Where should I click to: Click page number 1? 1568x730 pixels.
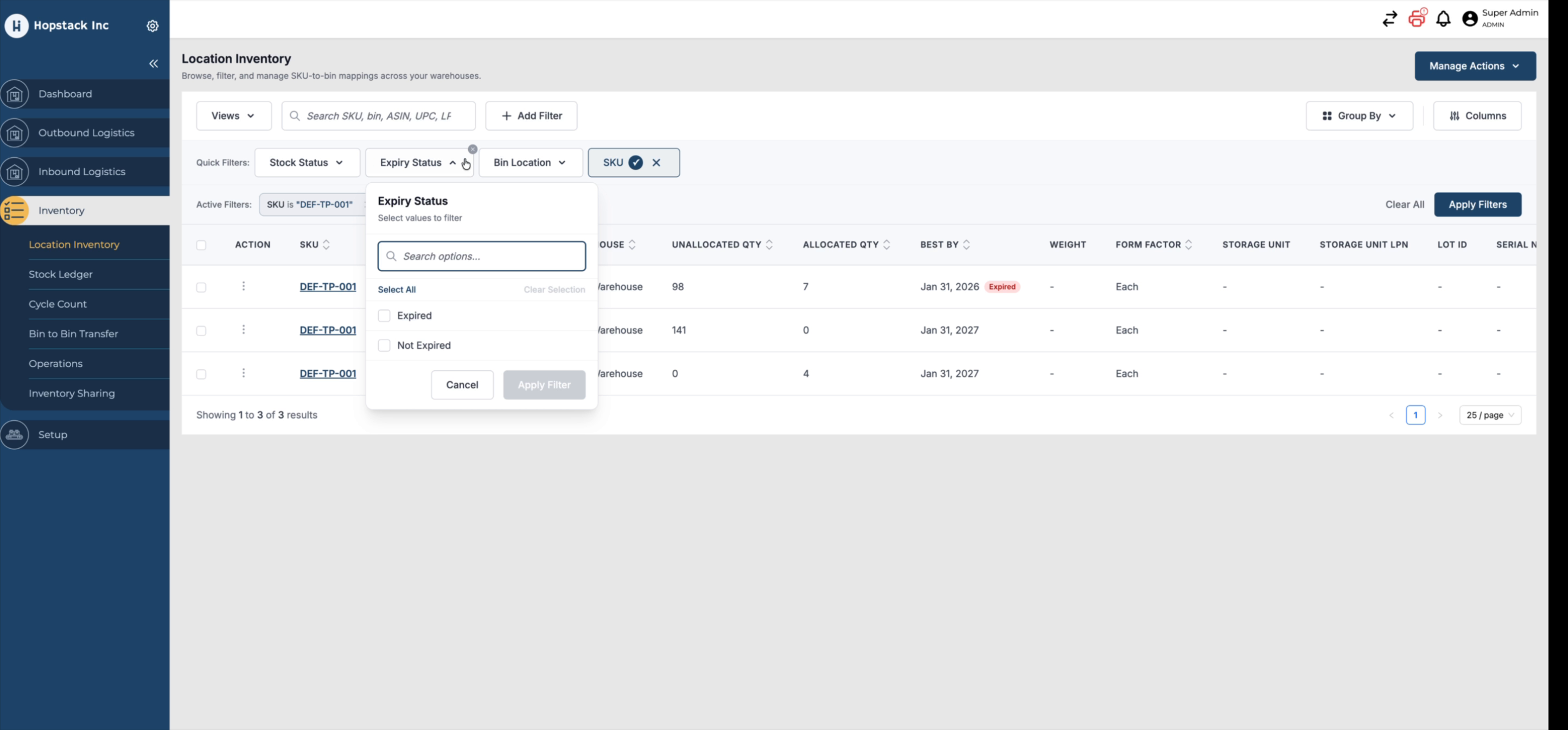click(x=1415, y=415)
